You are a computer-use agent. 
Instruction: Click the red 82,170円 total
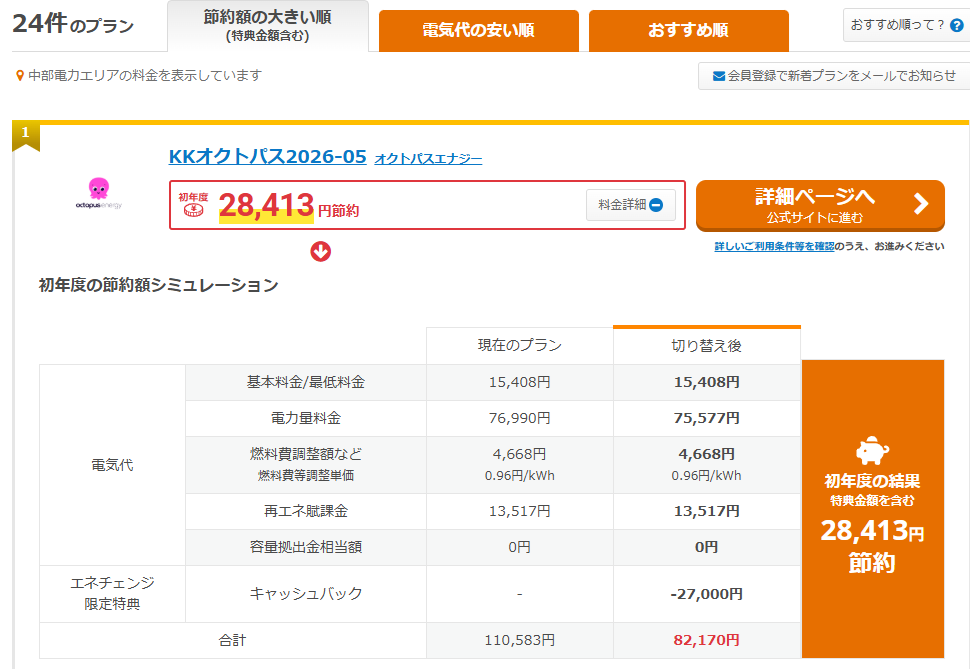tap(706, 641)
